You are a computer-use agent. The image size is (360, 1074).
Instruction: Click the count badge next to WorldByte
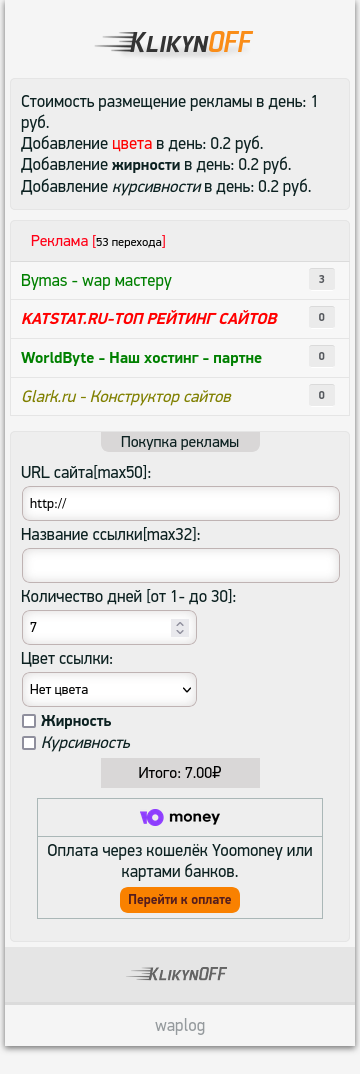click(322, 357)
